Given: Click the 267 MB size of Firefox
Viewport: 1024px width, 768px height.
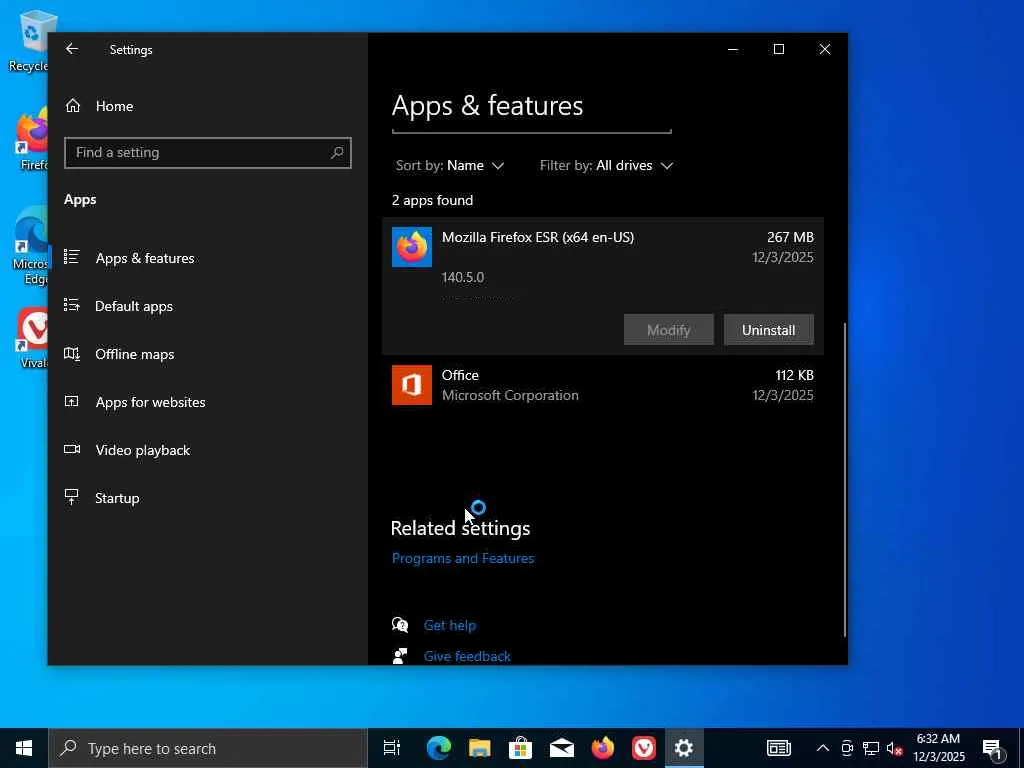Looking at the screenshot, I should click(x=790, y=237).
